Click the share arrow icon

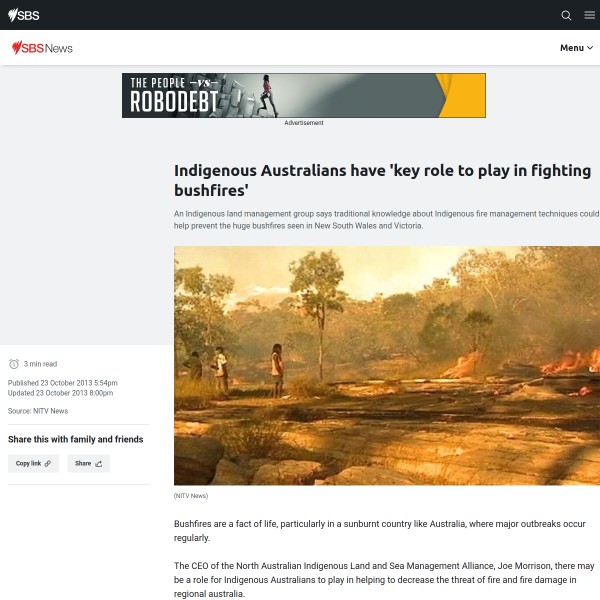[99, 463]
